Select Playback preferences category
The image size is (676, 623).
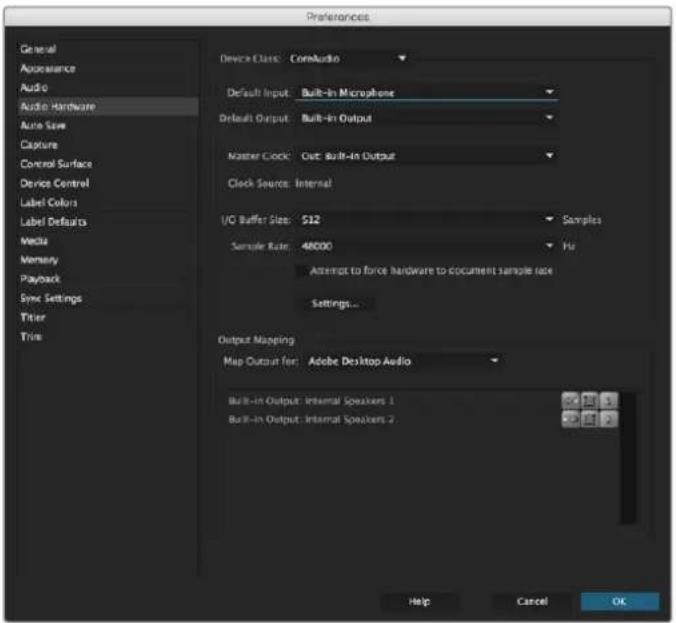point(108,279)
